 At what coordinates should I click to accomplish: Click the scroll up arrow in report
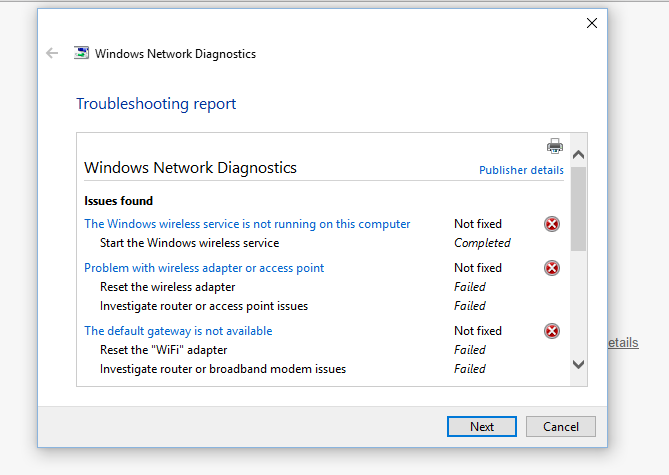[579, 154]
